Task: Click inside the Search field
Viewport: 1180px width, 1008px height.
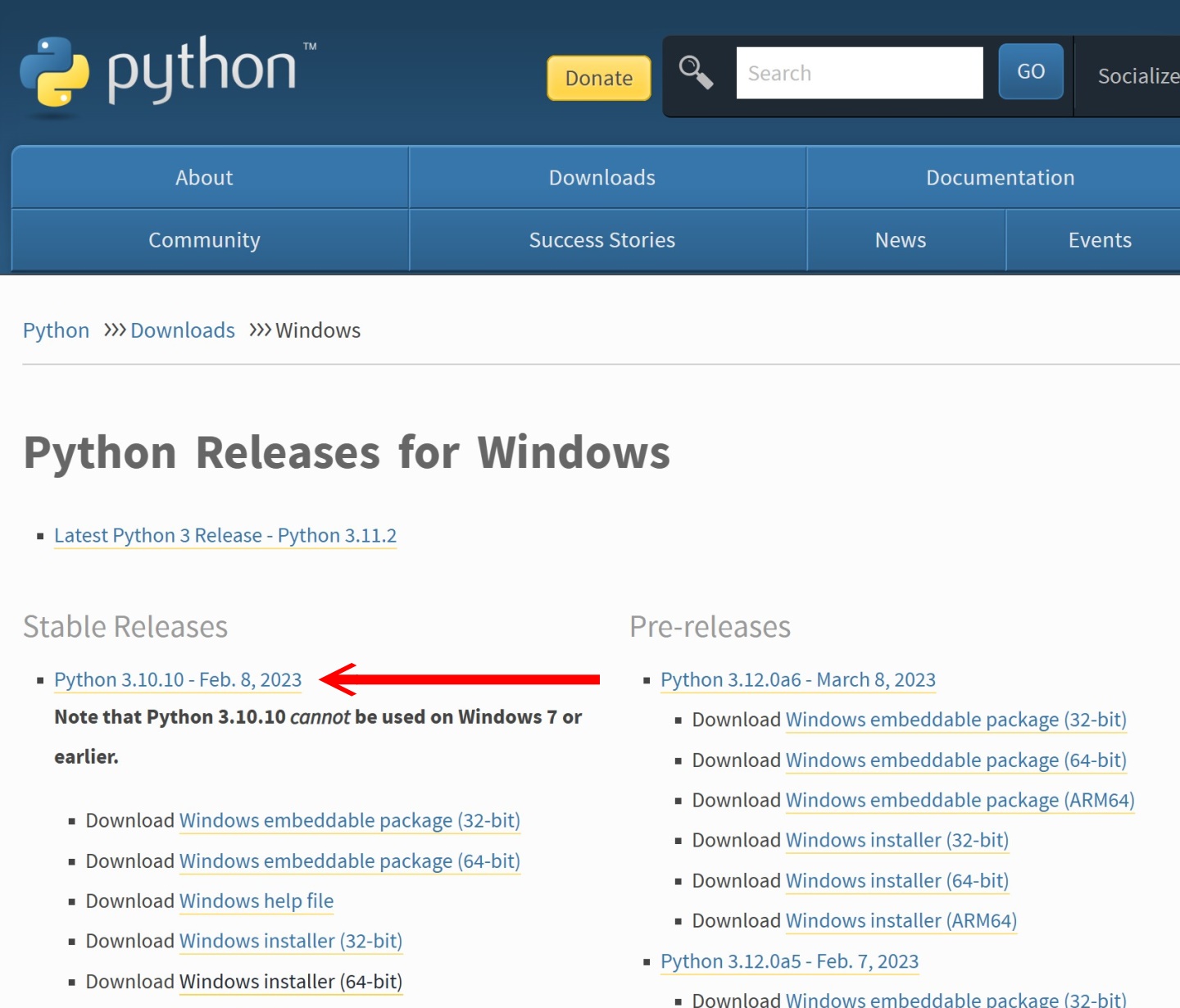Action: (x=859, y=72)
